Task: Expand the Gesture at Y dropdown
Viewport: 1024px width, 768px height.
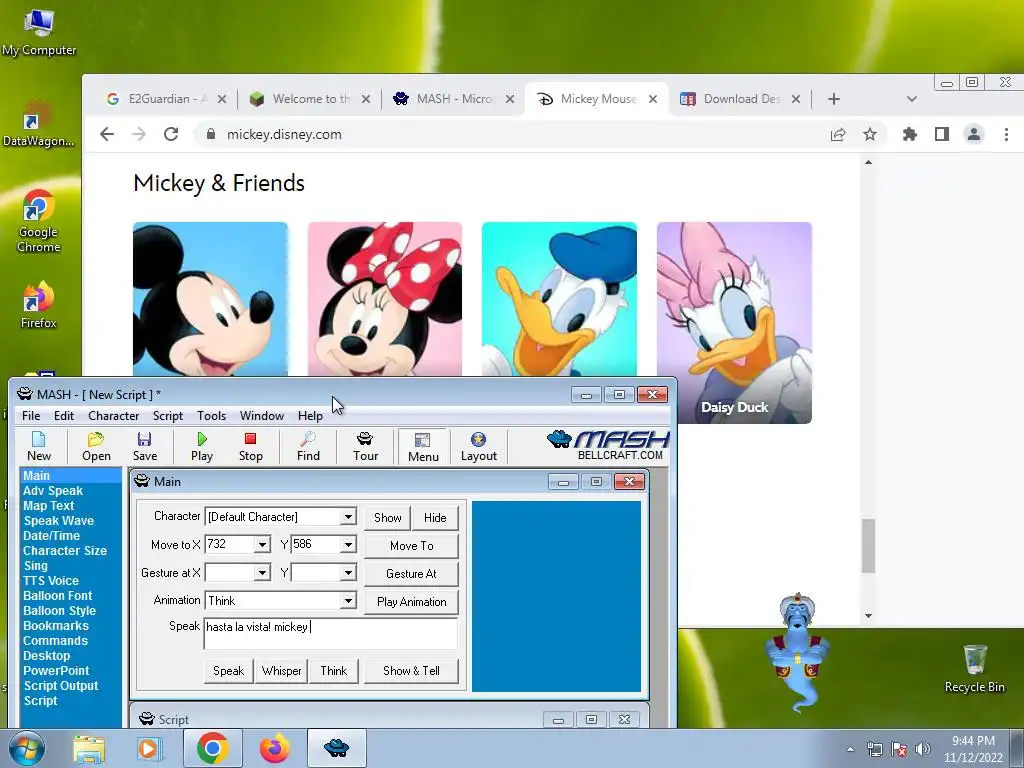Action: pyautogui.click(x=349, y=573)
